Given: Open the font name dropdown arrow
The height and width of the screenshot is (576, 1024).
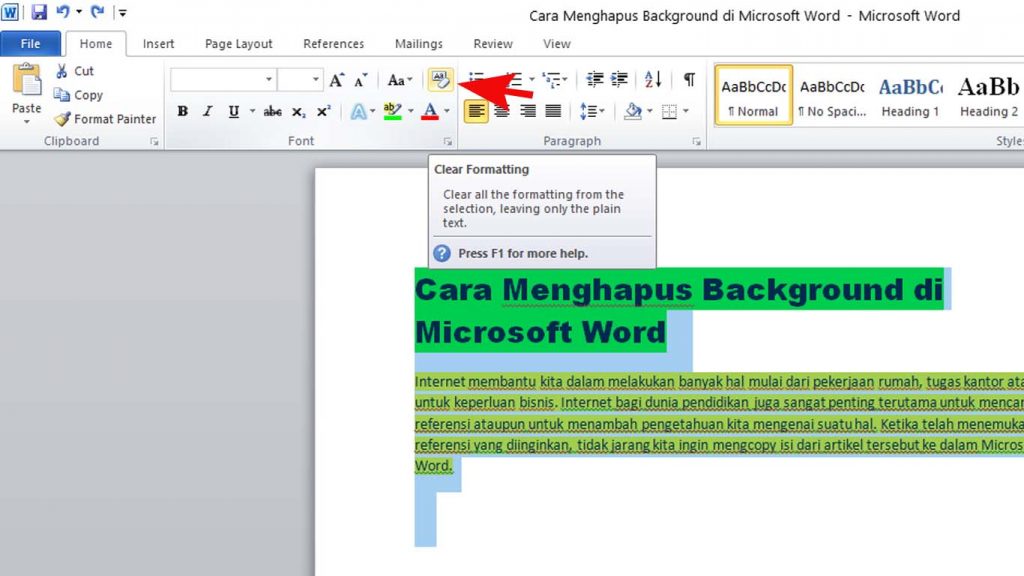Looking at the screenshot, I should tap(268, 80).
